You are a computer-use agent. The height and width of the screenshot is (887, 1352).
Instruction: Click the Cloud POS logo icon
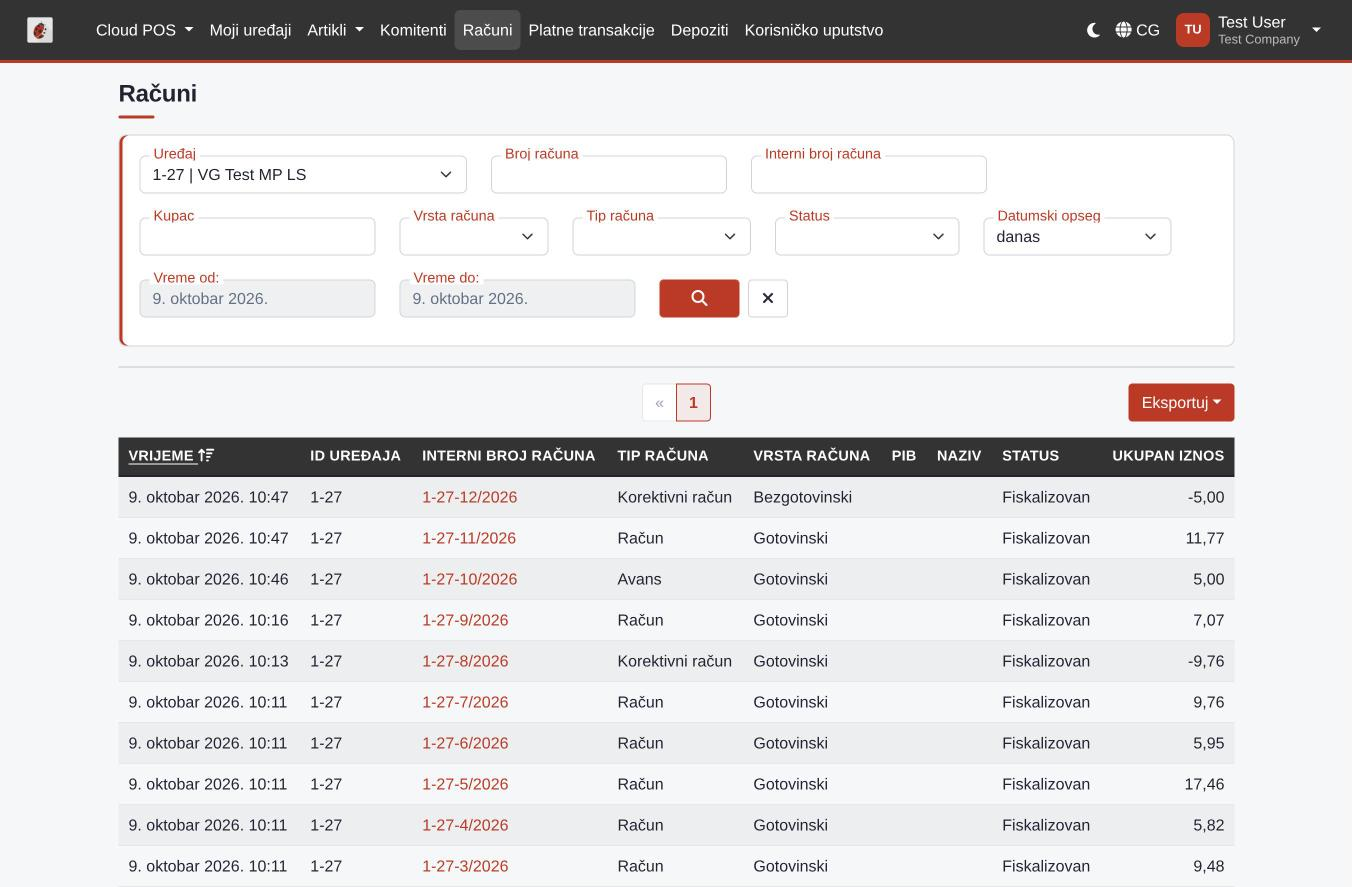(x=40, y=30)
